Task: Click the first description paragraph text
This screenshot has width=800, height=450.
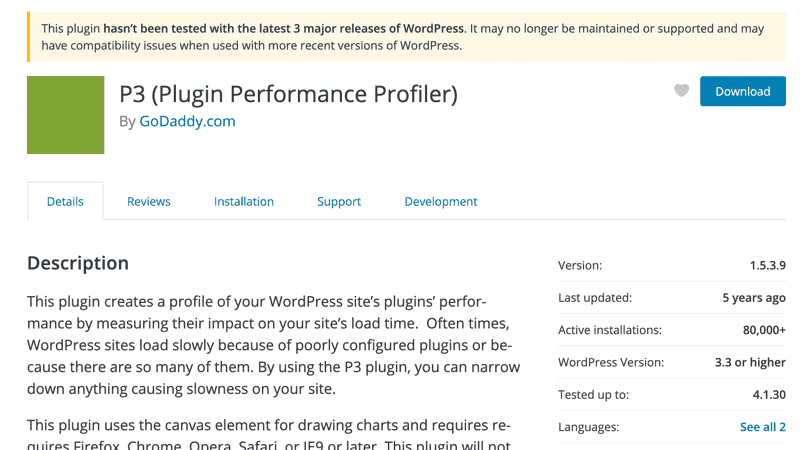Action: click(273, 345)
